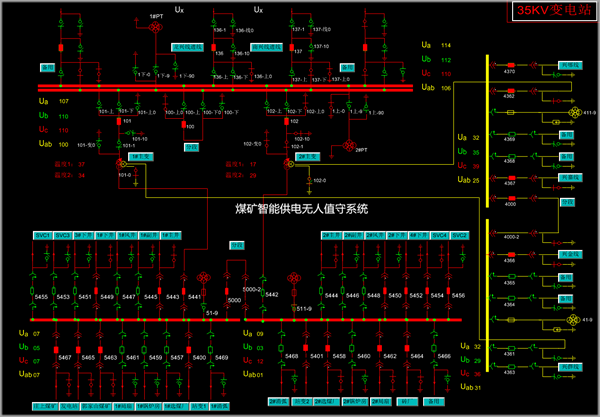Select line breaker 137 symbol
600x417 pixels.
coord(292,47)
